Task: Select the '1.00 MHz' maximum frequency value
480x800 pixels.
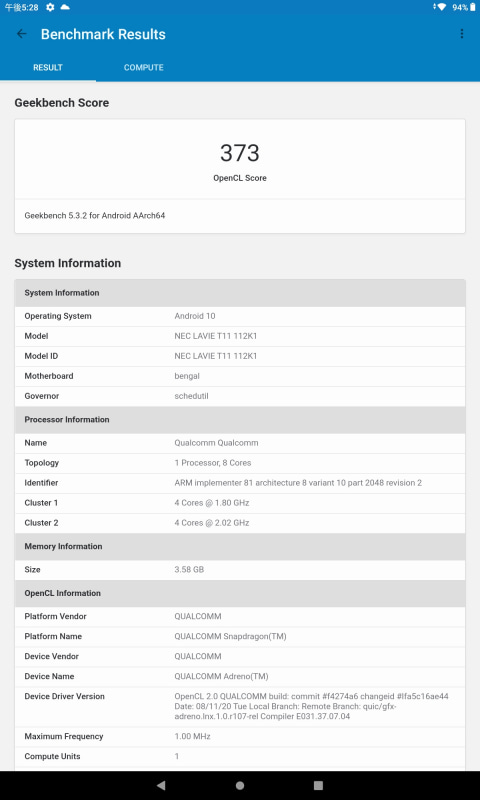Action: point(192,736)
